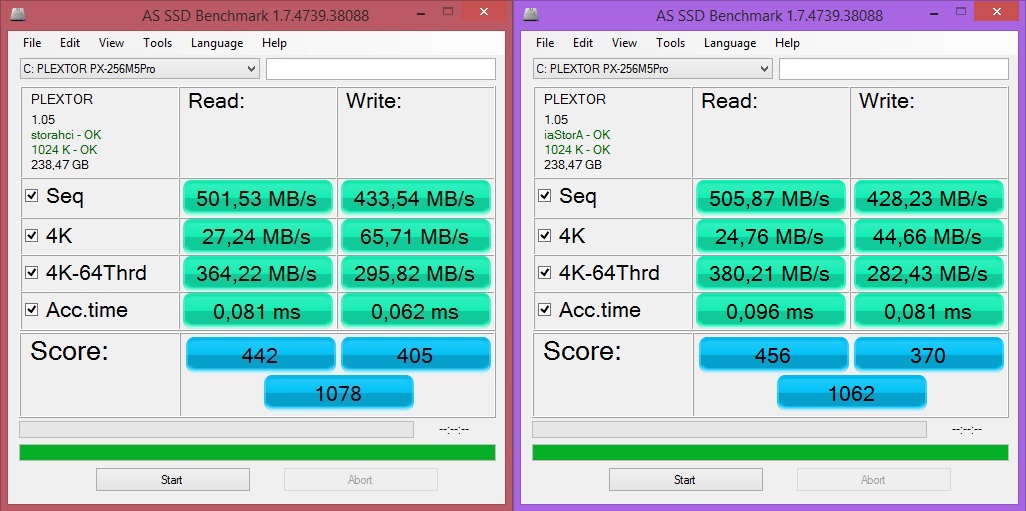This screenshot has height=511, width=1026.
Task: Click the 364,22 MB/s result
Action: (x=258, y=273)
